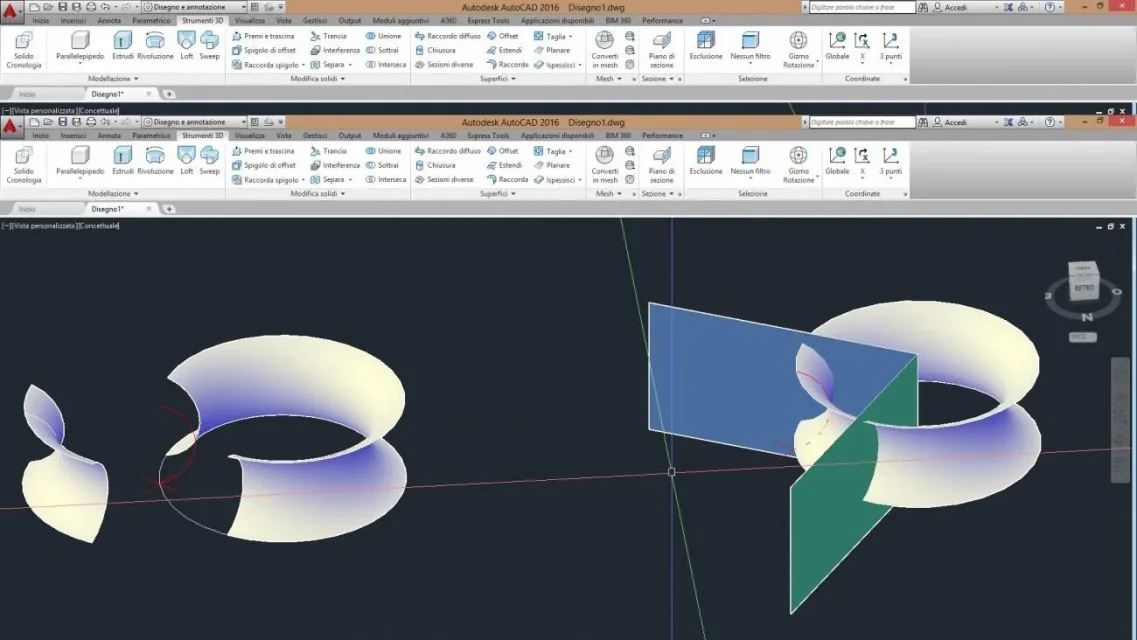
Task: Click search keyword field in upper AutoCAD window
Action: [862, 7]
